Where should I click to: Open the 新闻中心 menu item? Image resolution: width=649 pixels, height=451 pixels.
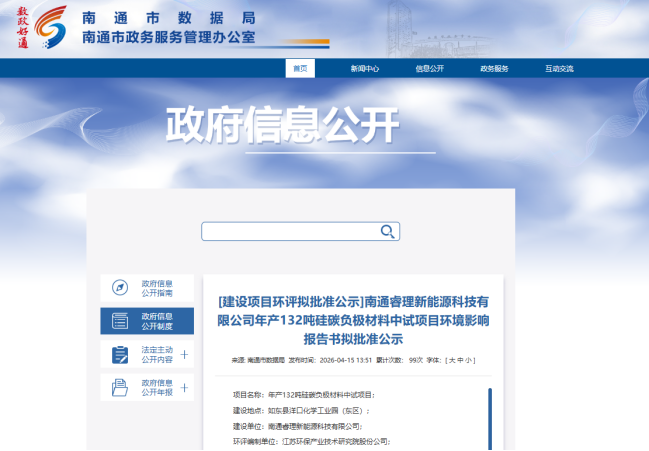(365, 69)
